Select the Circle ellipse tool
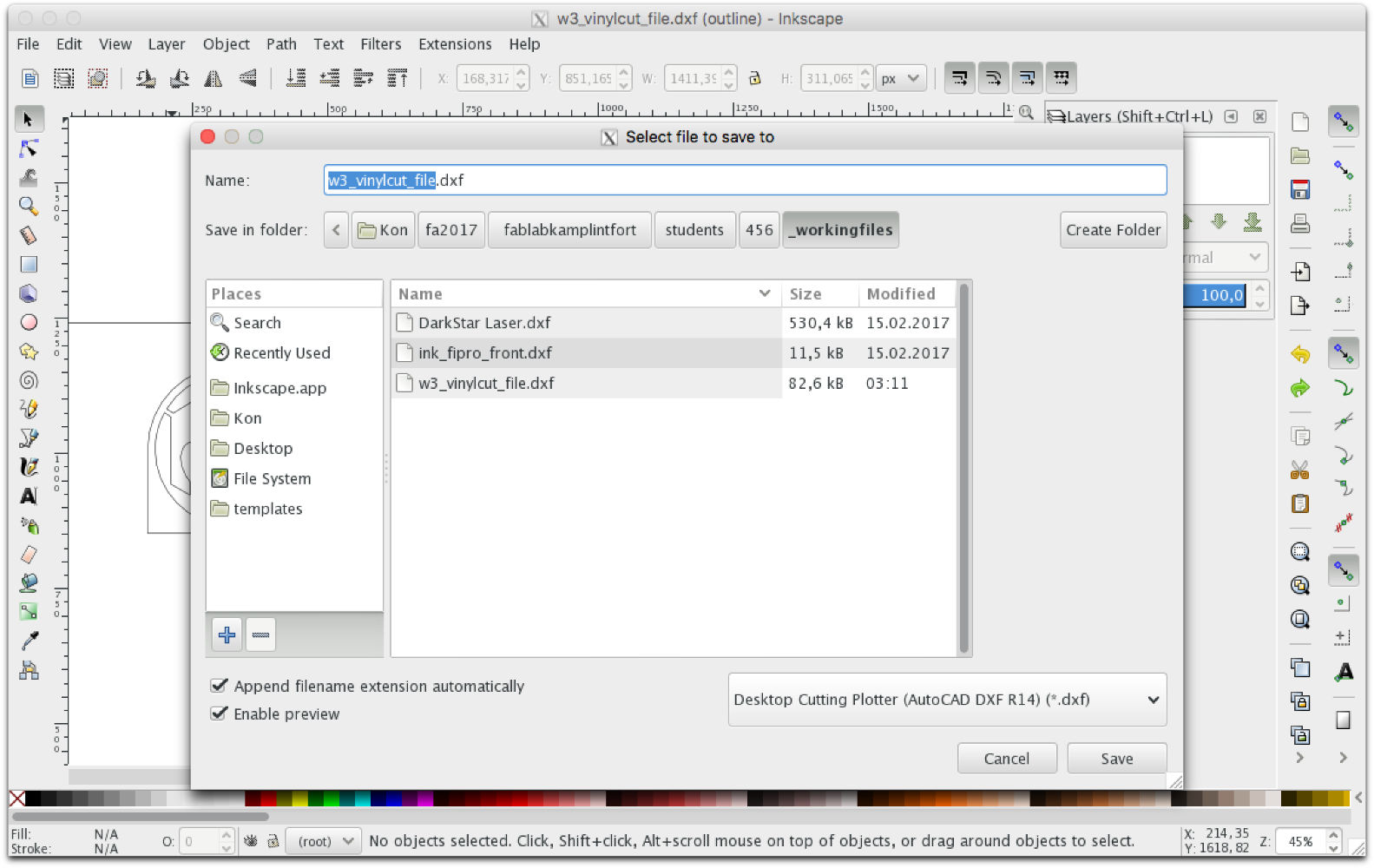 29,322
